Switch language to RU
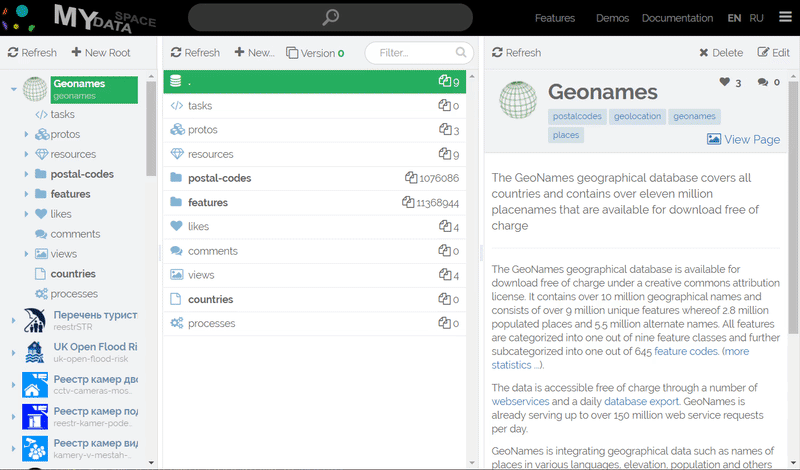Screen dimensions: 800x470 [757, 18]
